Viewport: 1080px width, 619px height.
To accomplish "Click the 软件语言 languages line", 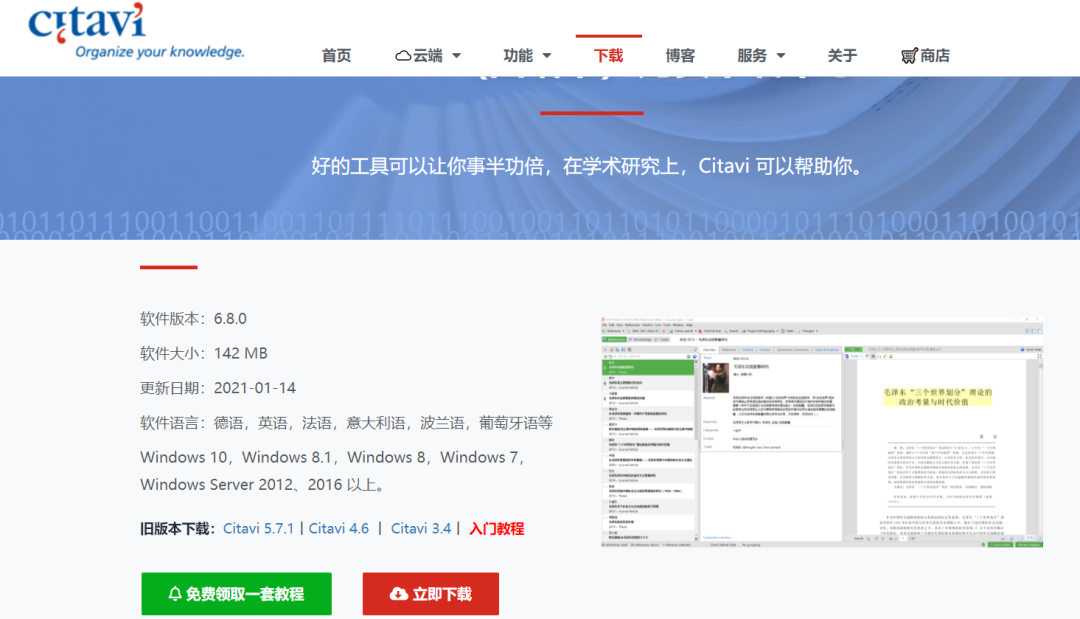I will [x=346, y=423].
